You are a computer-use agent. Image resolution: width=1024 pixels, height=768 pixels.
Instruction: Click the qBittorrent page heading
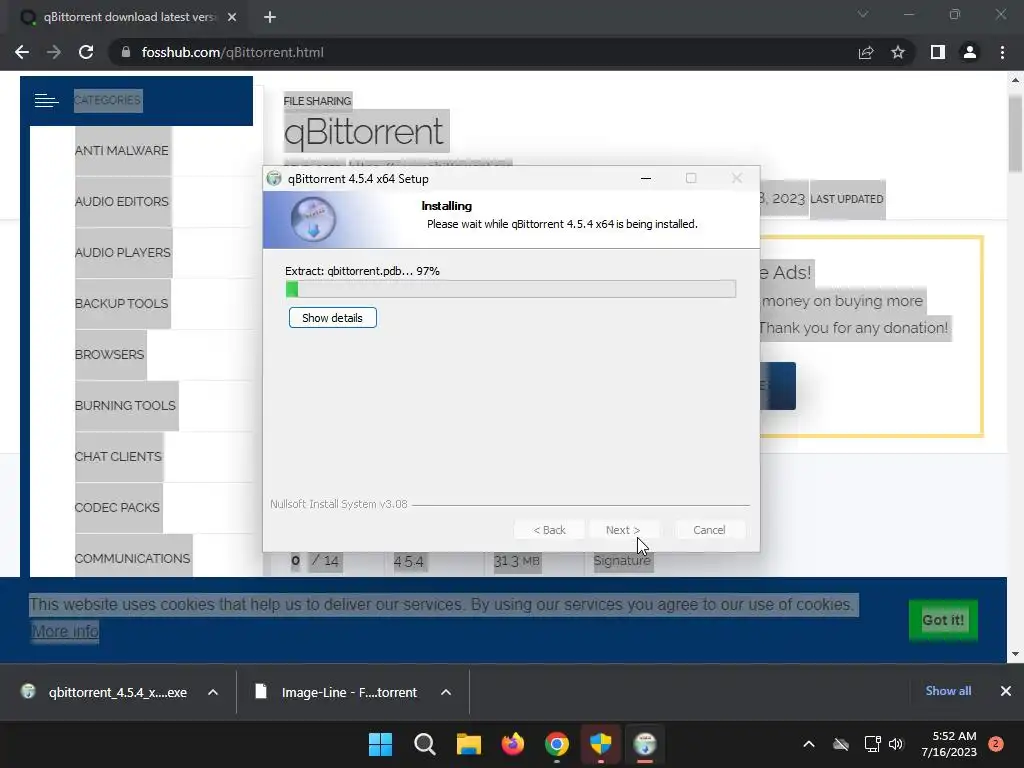[364, 131]
